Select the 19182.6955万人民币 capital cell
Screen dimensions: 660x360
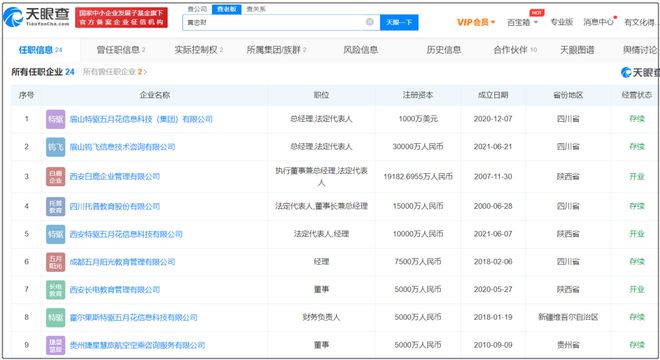(x=418, y=177)
